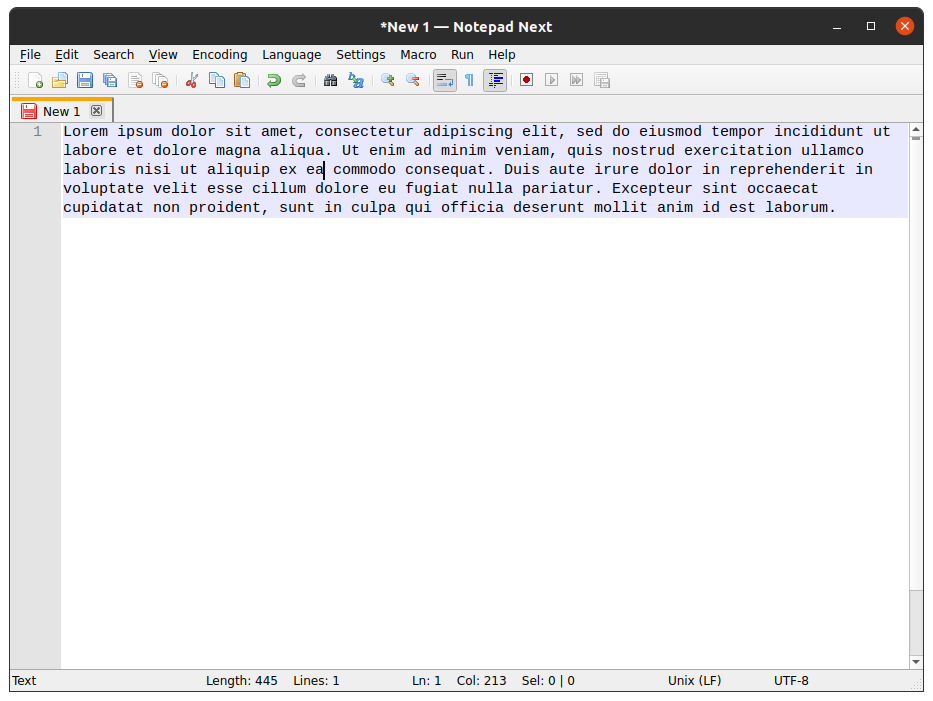933x701 pixels.
Task: Cut selected text using the scissors icon
Action: (192, 80)
